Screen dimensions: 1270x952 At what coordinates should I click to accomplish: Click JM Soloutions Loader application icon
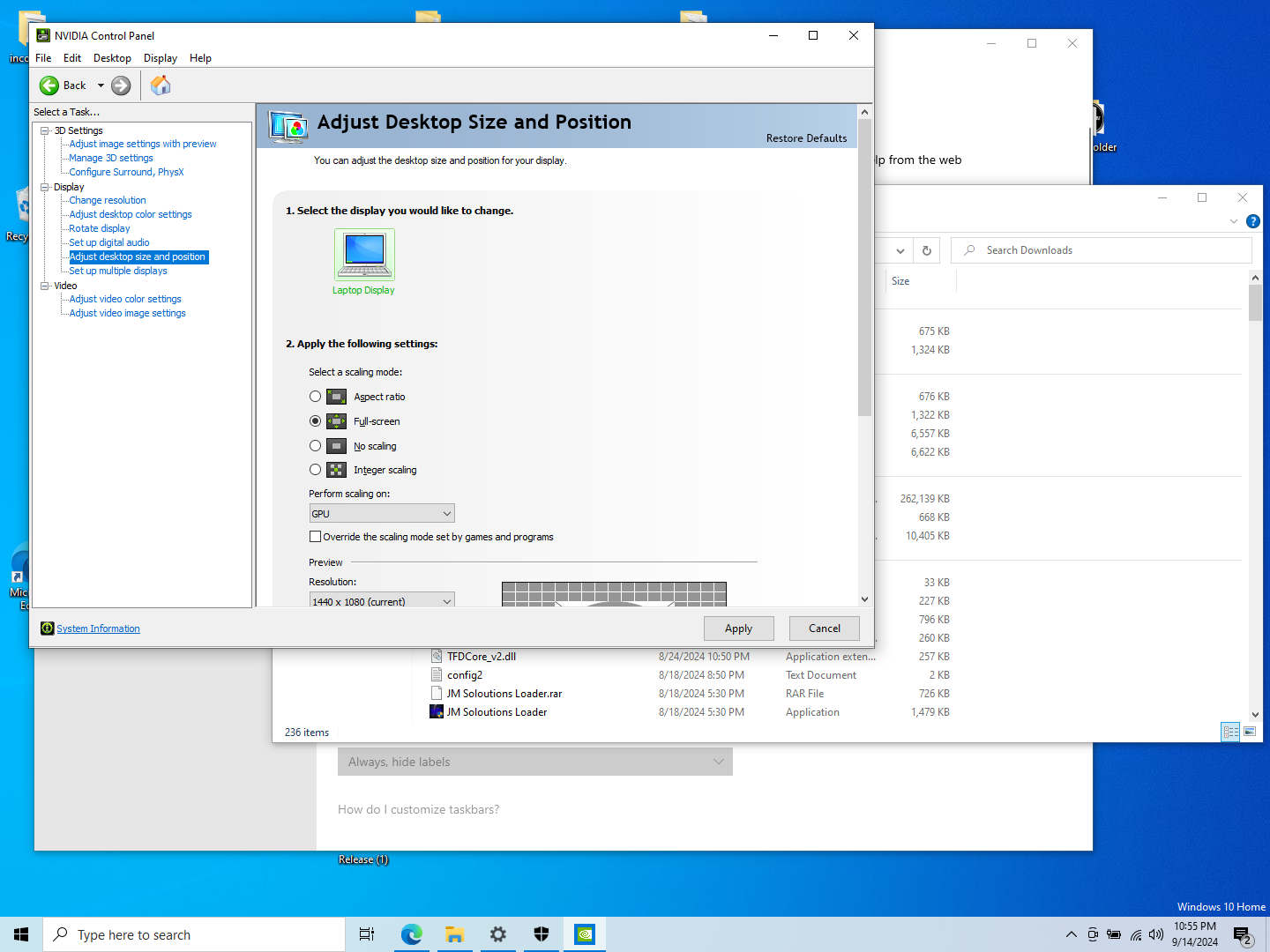click(x=437, y=711)
